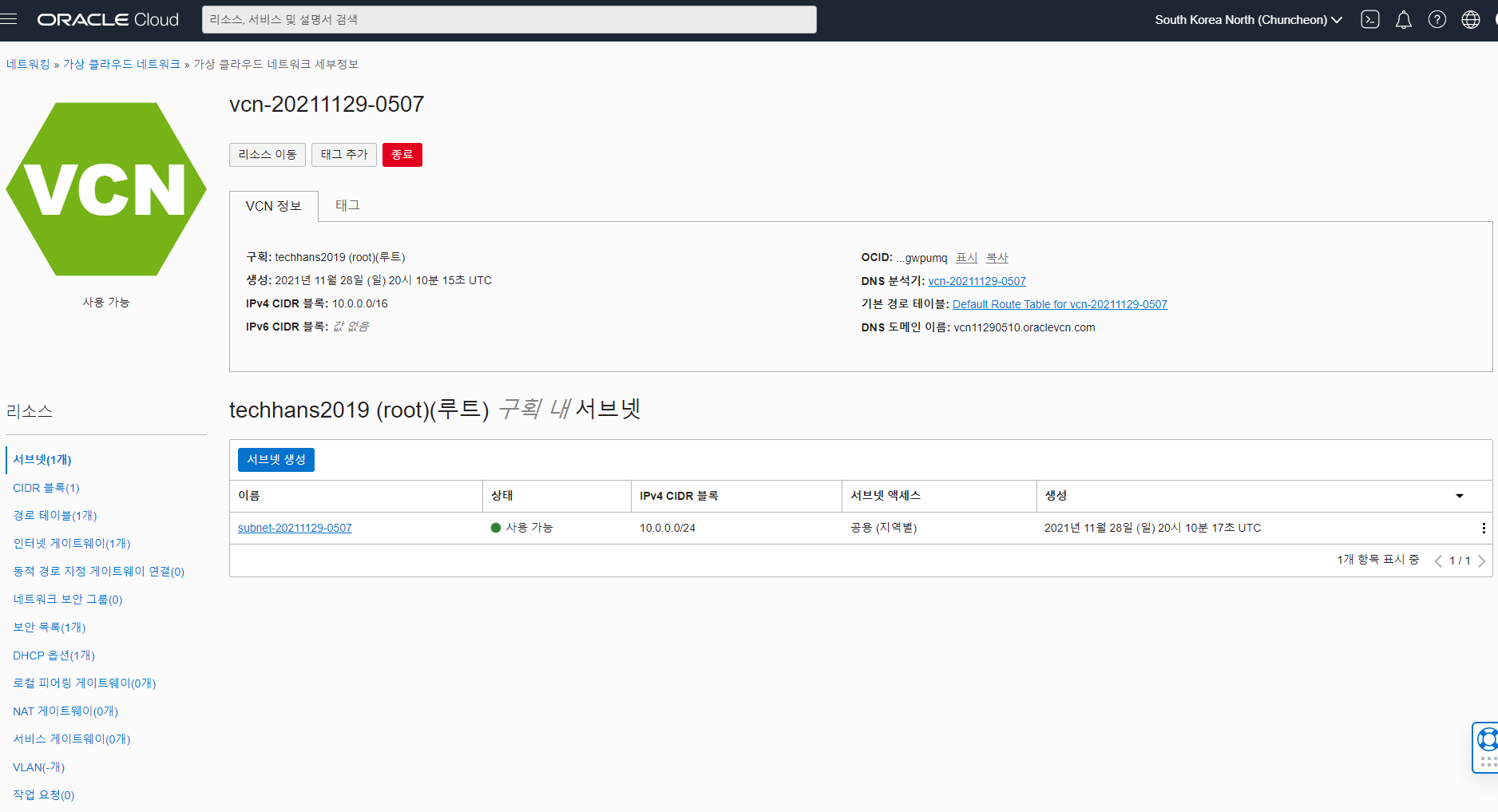Select 서브넷(1개) in resources list

42,460
